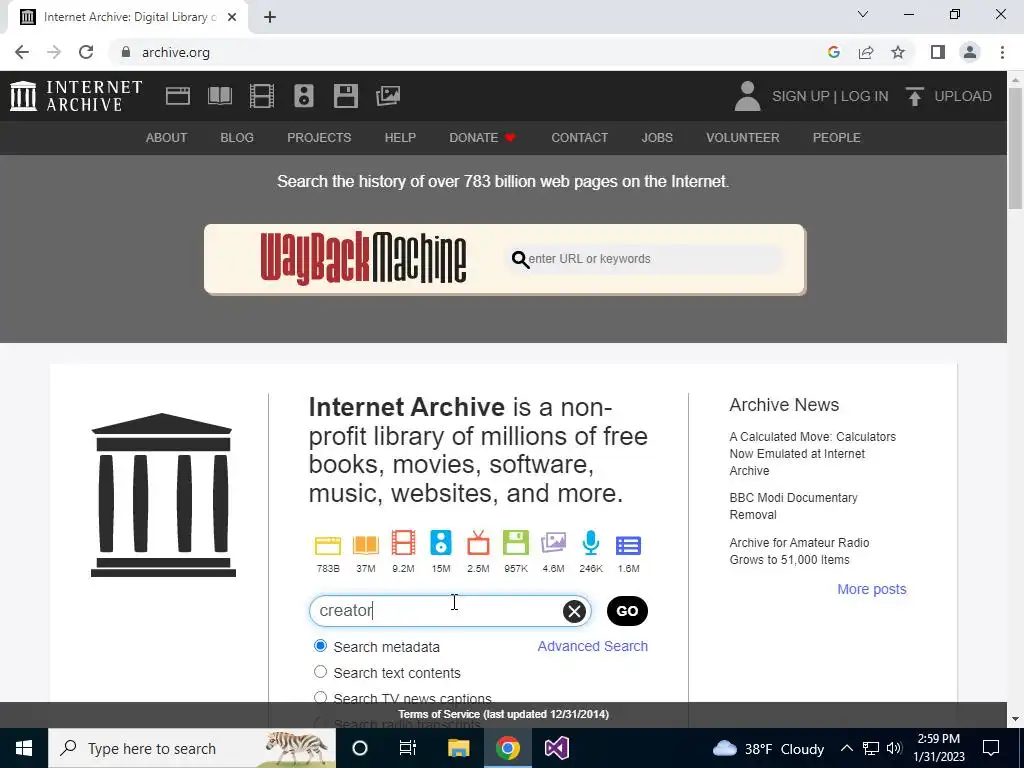The width and height of the screenshot is (1024, 768).
Task: Select the Search text contents radio button
Action: (x=320, y=671)
